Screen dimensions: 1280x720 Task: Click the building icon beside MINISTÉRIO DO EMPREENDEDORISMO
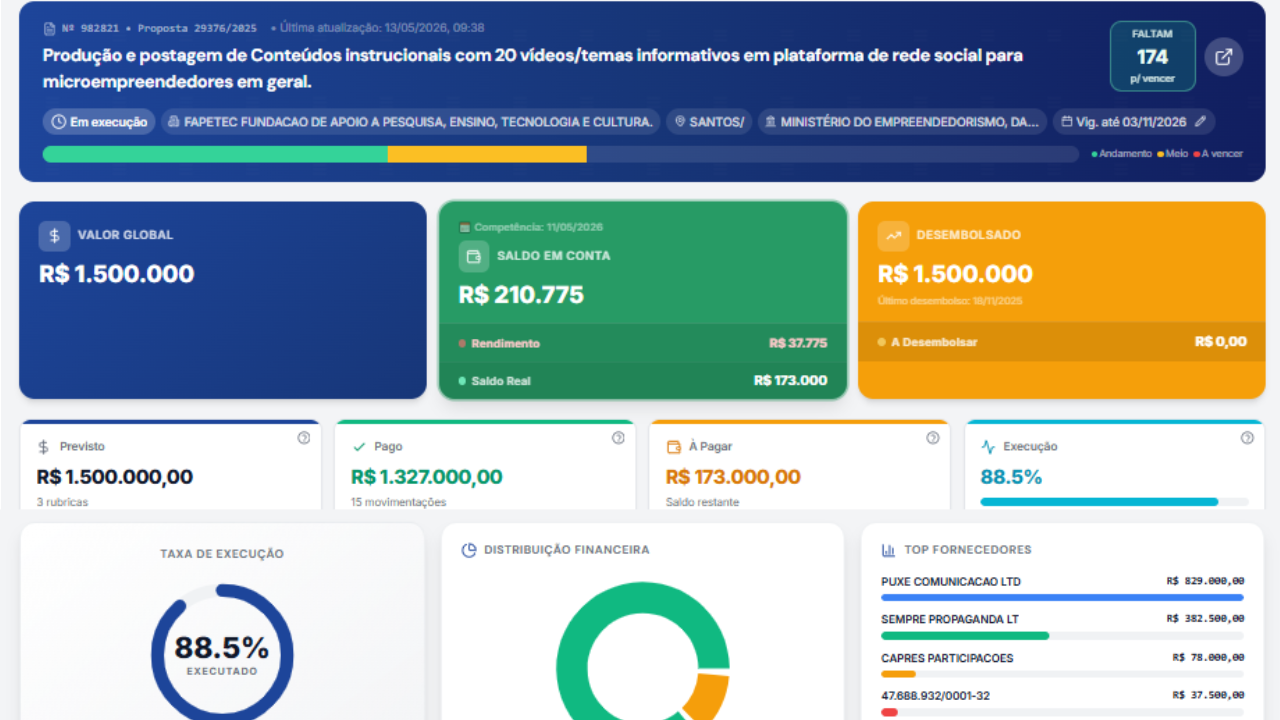(x=770, y=122)
